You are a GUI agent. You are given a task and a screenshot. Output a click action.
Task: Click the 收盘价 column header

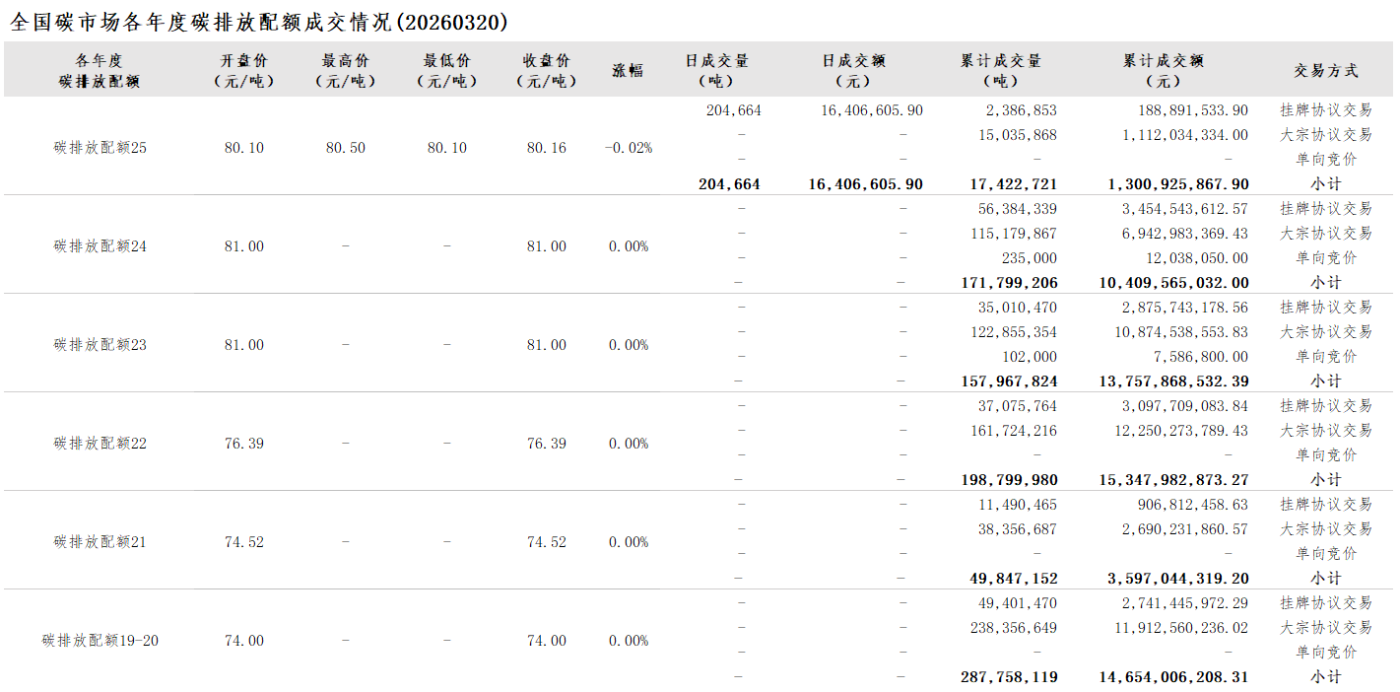tap(546, 71)
